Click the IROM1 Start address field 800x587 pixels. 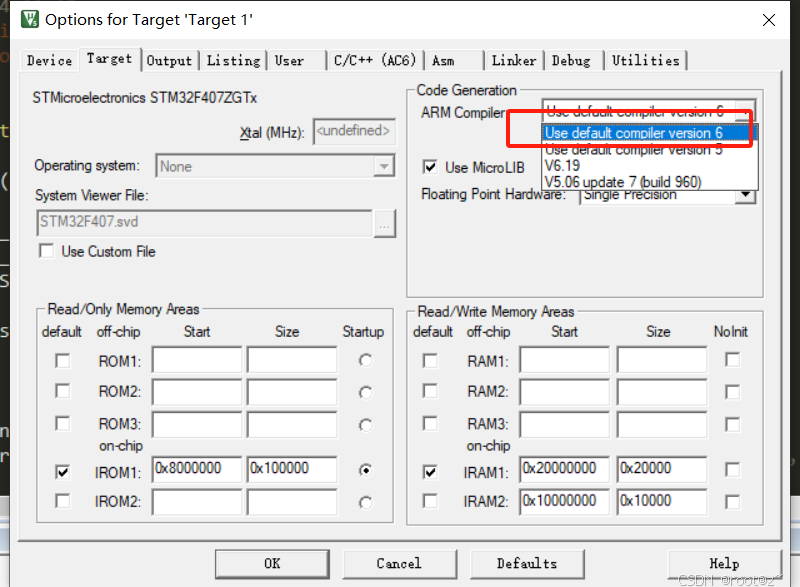coord(197,469)
